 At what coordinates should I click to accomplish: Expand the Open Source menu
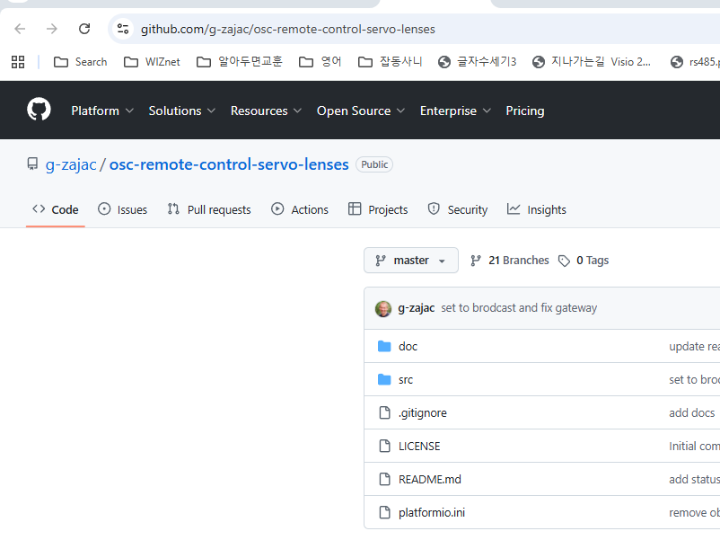[x=361, y=111]
